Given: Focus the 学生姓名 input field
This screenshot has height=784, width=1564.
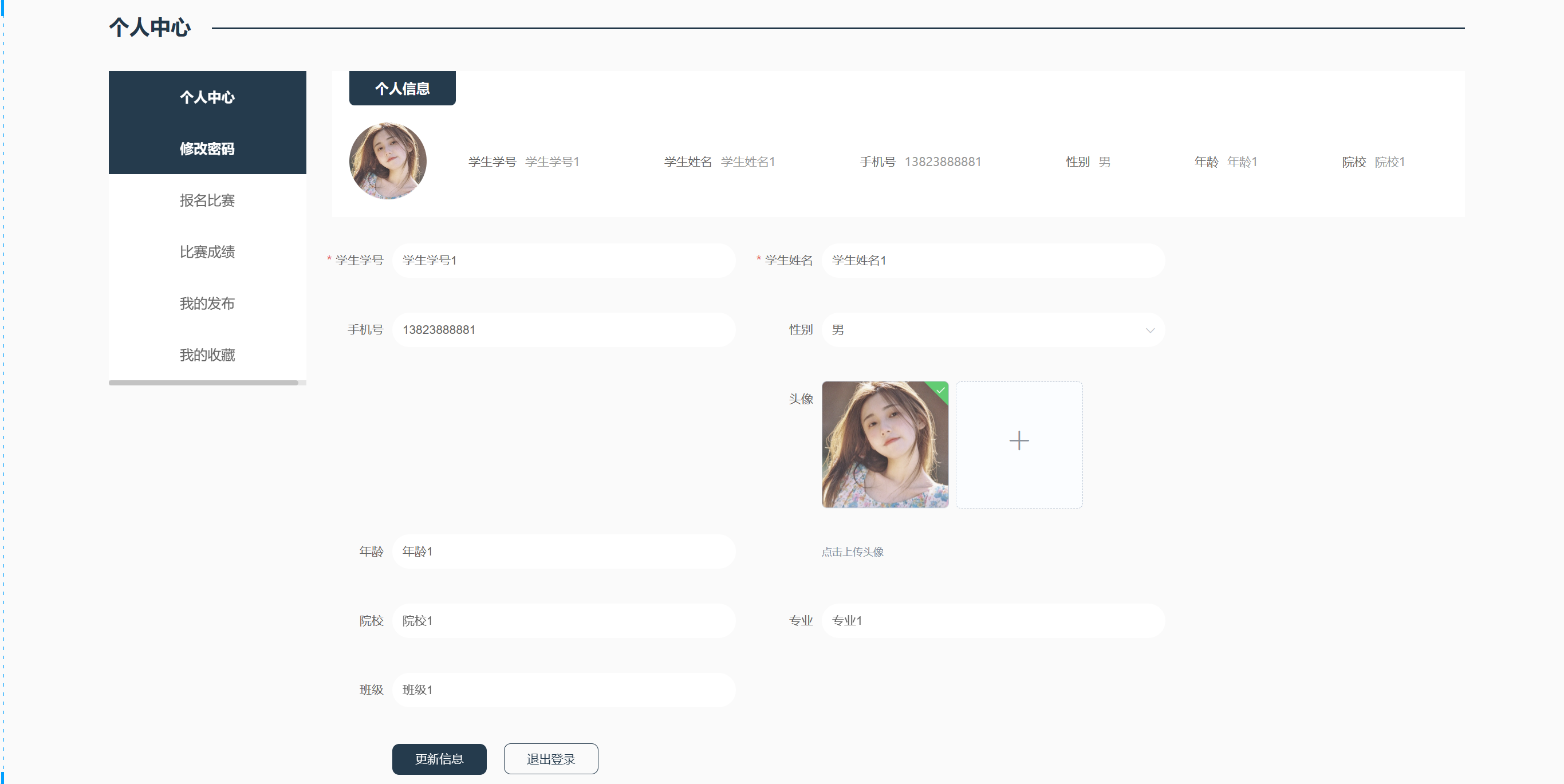Looking at the screenshot, I should tap(992, 261).
